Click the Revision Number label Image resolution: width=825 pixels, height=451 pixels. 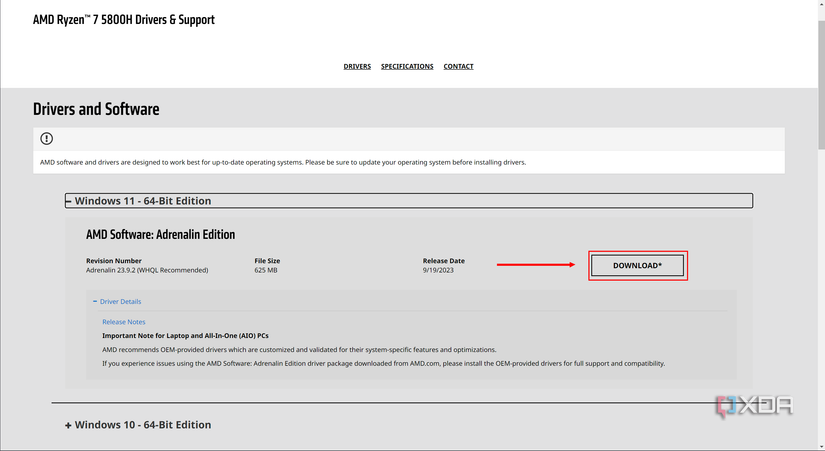click(114, 260)
